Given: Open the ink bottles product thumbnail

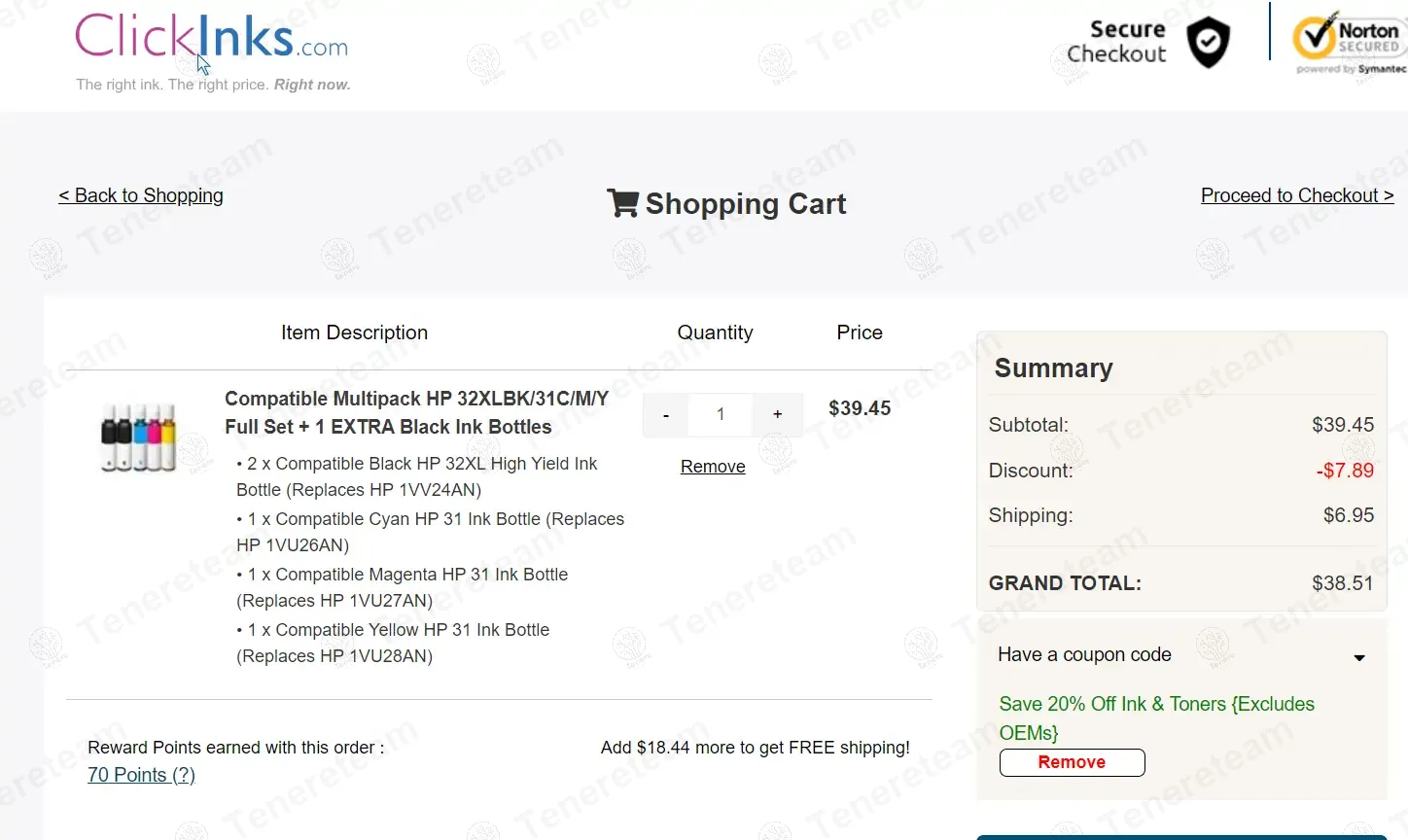Looking at the screenshot, I should tap(139, 437).
